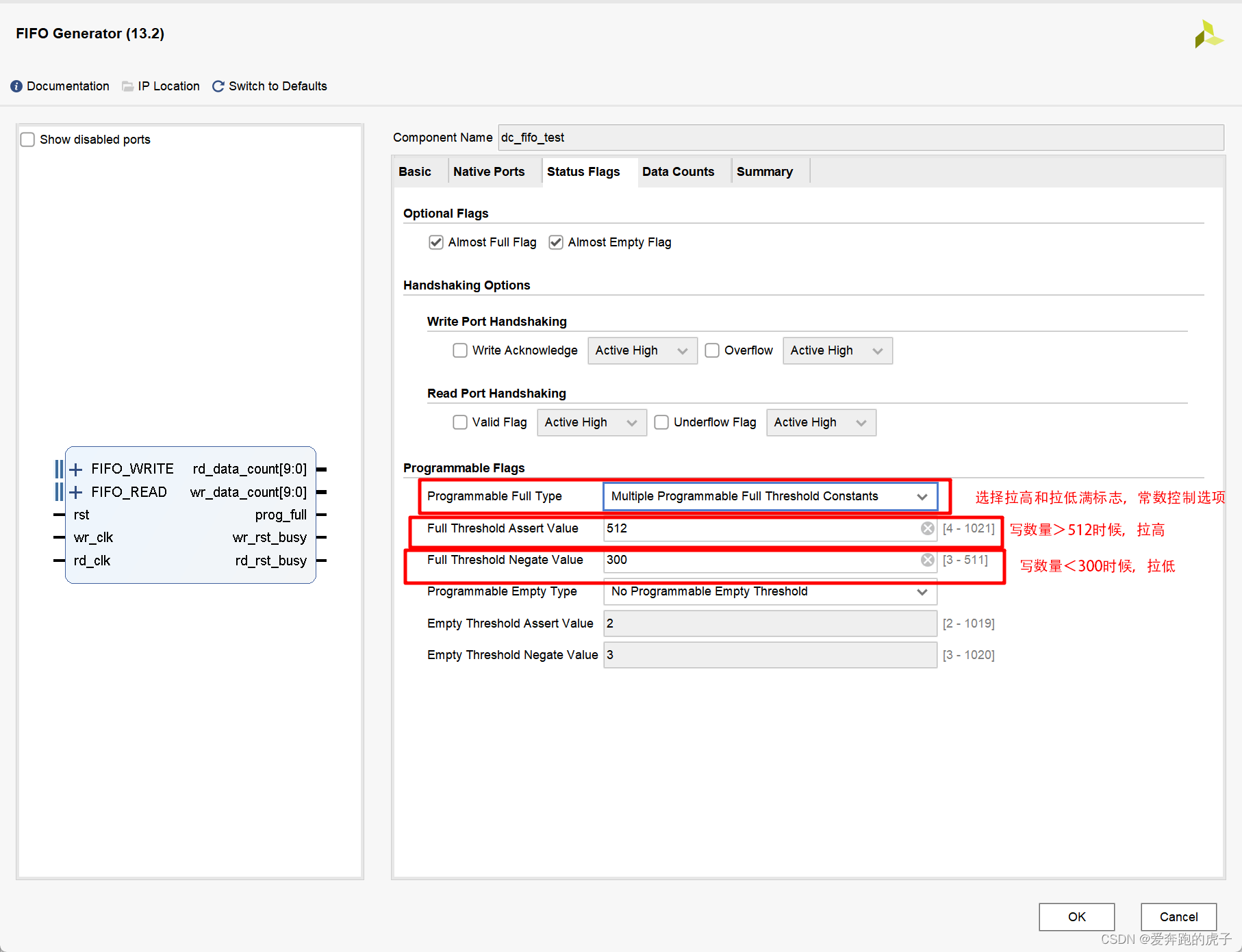Open the Summary tab
This screenshot has height=952, width=1242.
point(765,172)
